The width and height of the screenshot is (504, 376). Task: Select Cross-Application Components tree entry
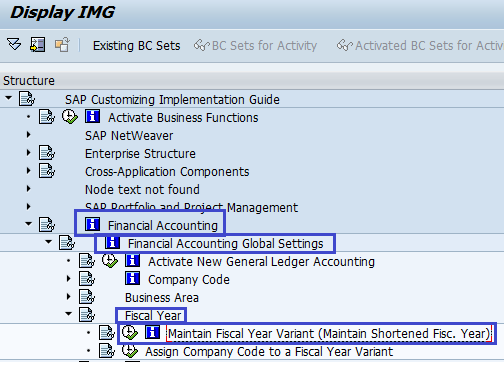pos(167,172)
